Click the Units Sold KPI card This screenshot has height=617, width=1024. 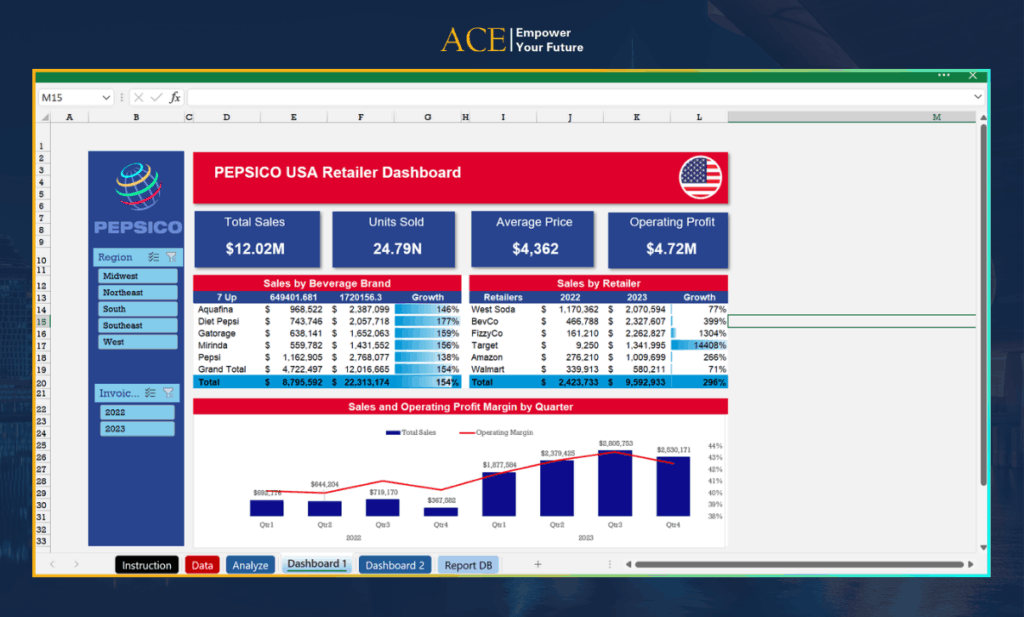pos(394,239)
